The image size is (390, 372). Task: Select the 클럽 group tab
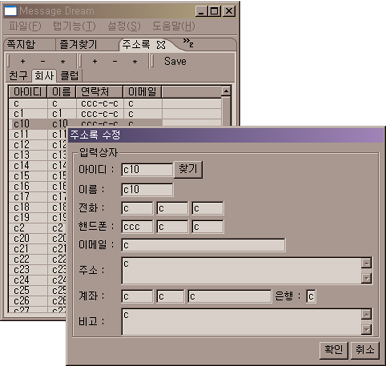pyautogui.click(x=70, y=76)
